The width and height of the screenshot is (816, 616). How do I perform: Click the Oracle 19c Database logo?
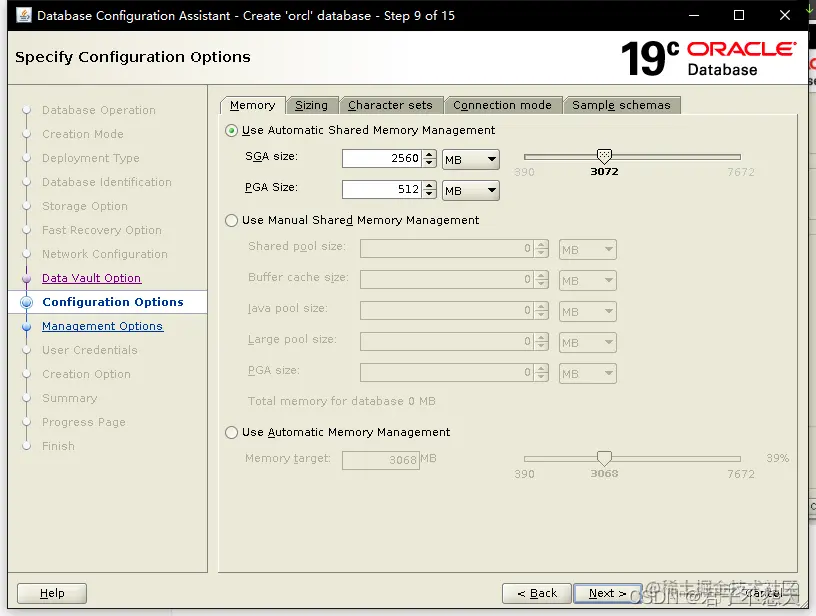708,59
